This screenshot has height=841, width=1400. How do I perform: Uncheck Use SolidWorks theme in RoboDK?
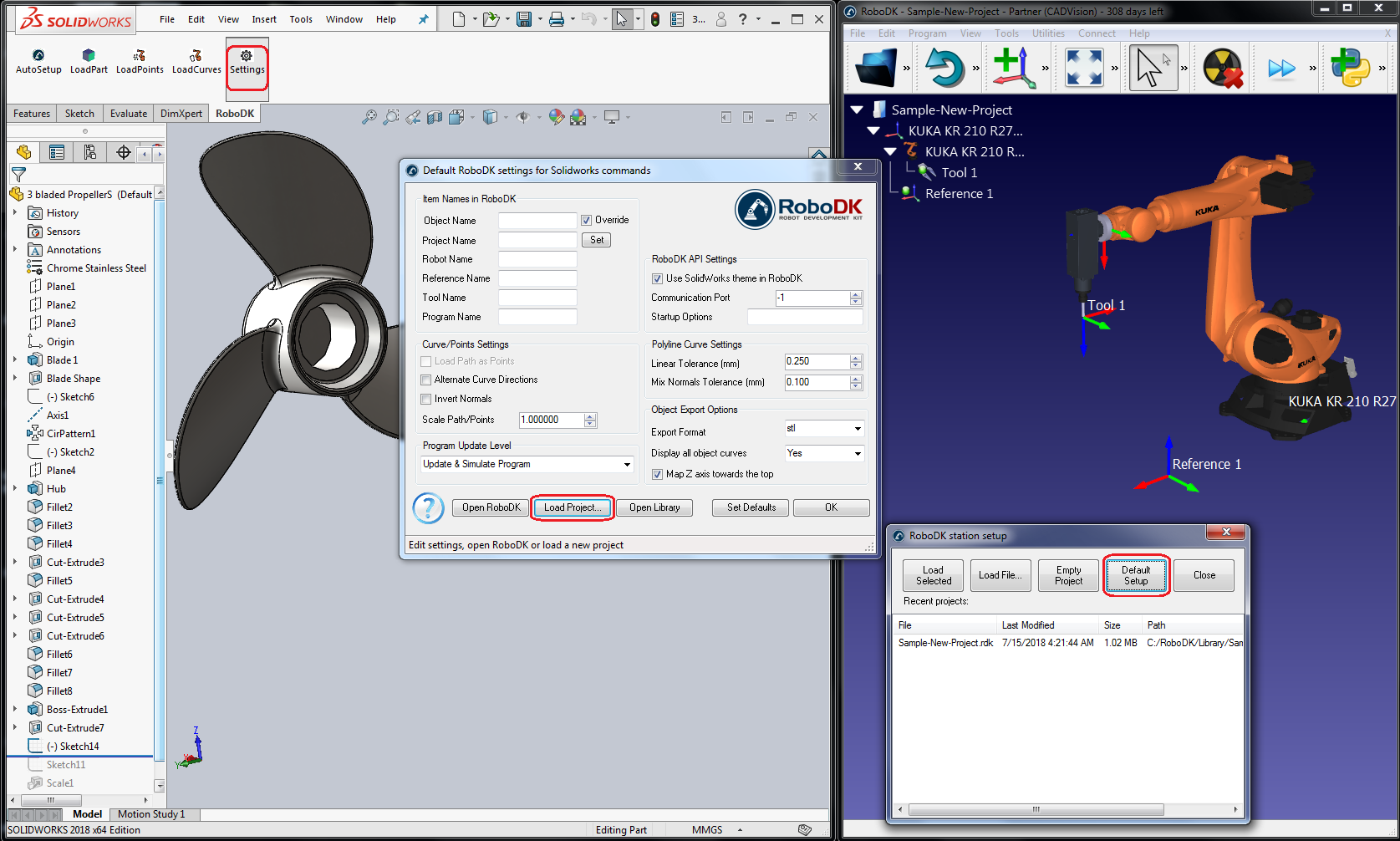(658, 278)
